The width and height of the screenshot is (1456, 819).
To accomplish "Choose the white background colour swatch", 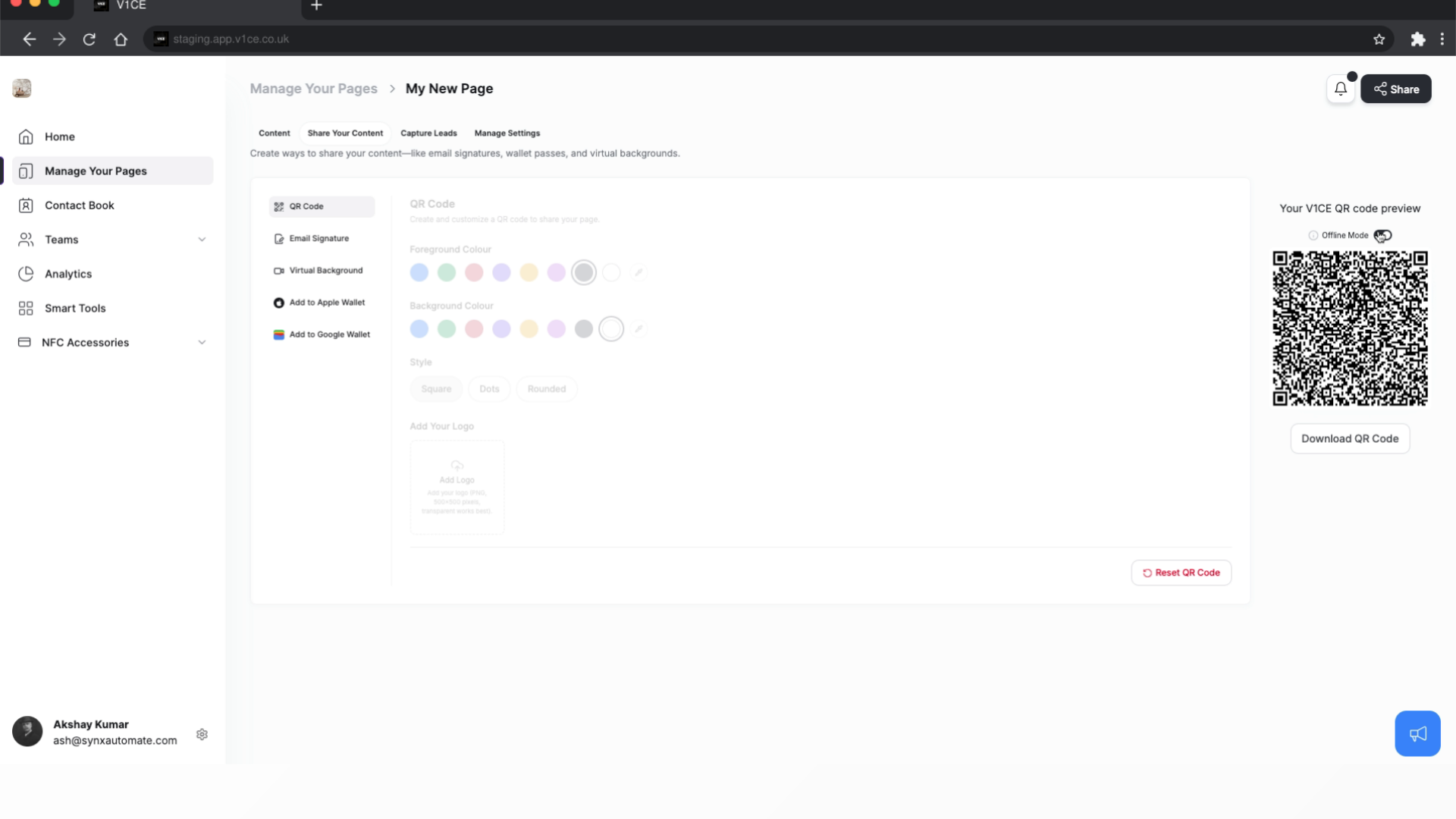I will point(611,328).
